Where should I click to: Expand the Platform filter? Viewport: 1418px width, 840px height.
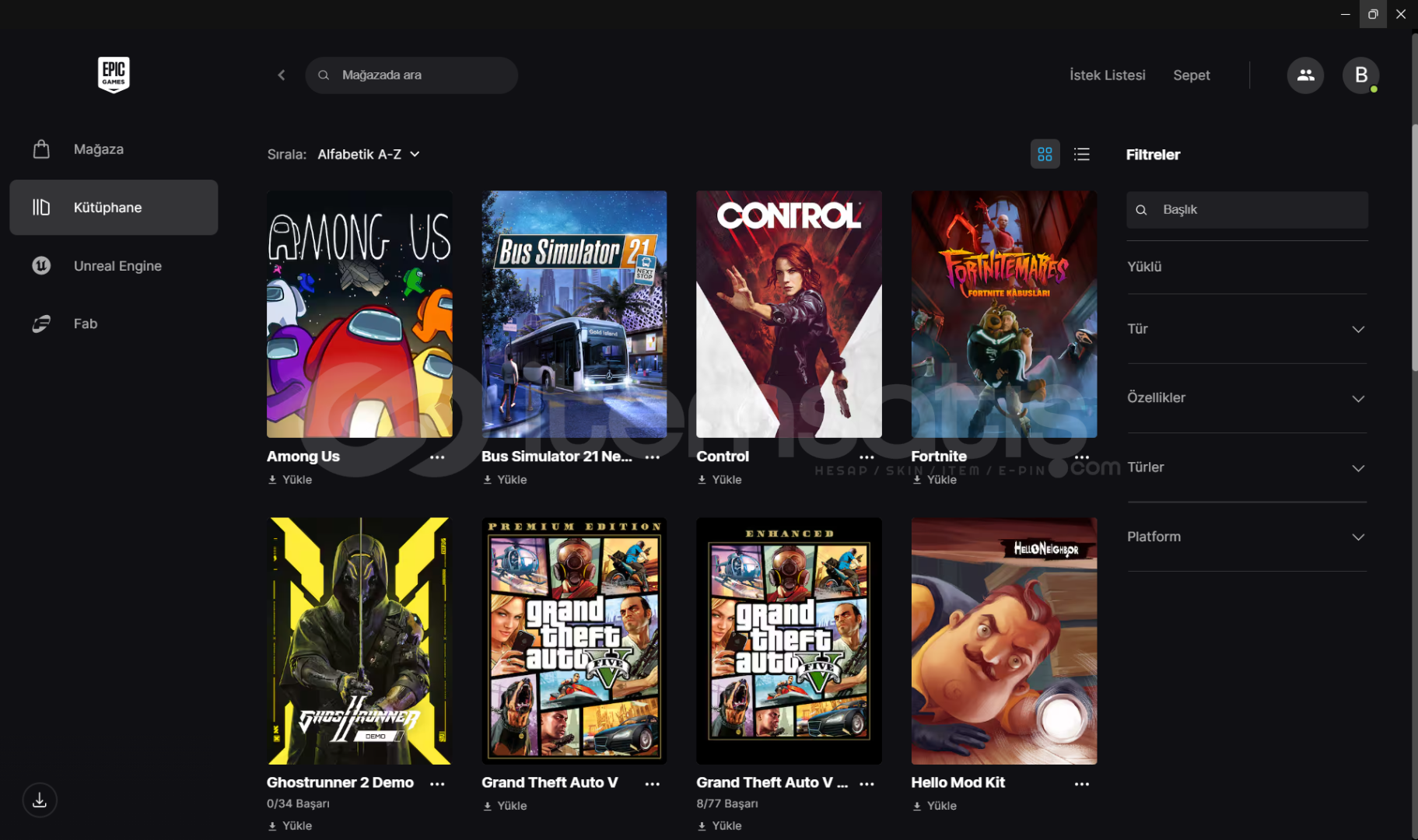click(1247, 537)
